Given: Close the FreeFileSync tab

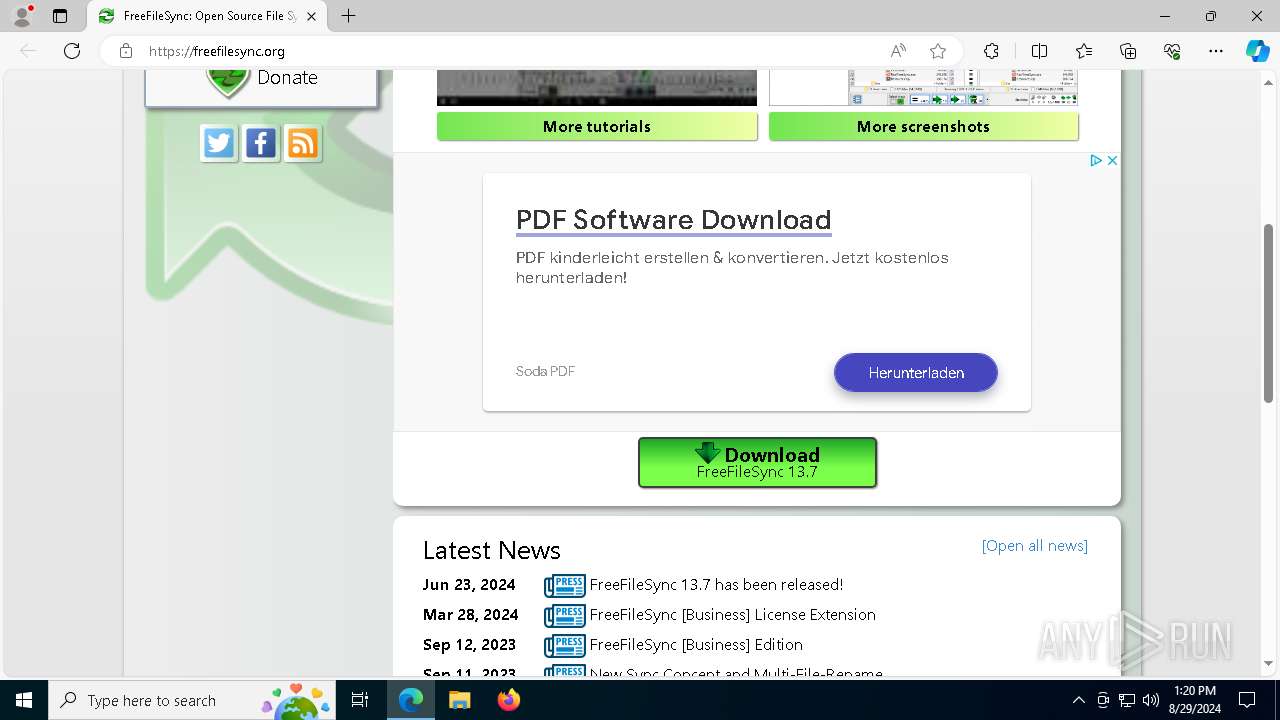Looking at the screenshot, I should (311, 16).
